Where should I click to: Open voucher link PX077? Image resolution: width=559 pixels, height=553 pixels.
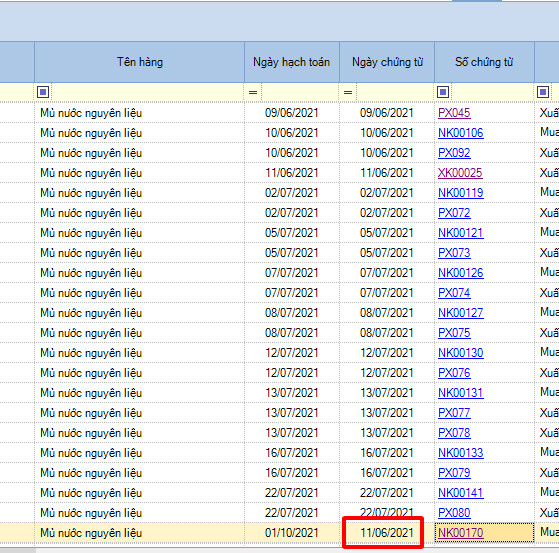click(454, 413)
